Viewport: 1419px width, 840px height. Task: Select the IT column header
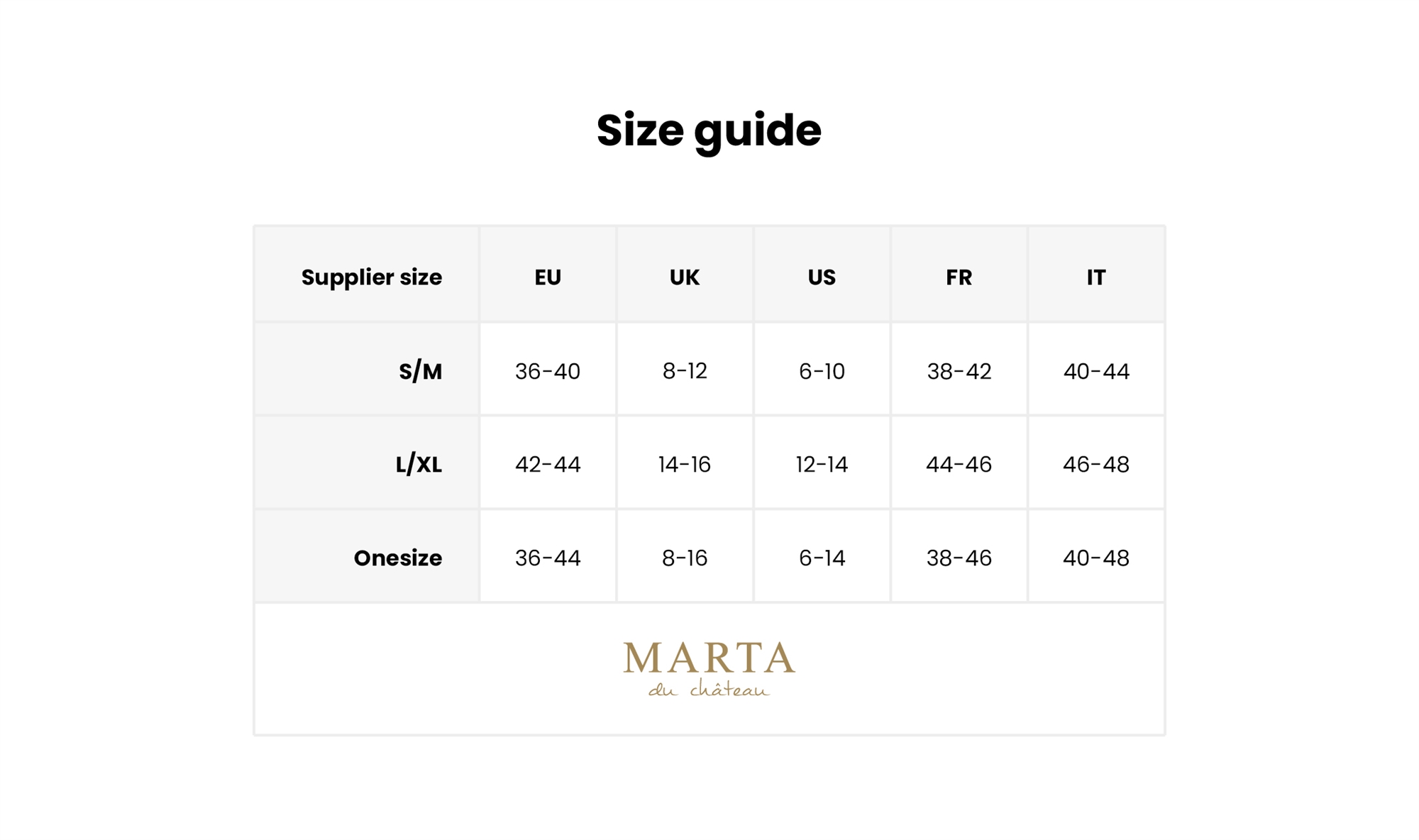[1095, 277]
